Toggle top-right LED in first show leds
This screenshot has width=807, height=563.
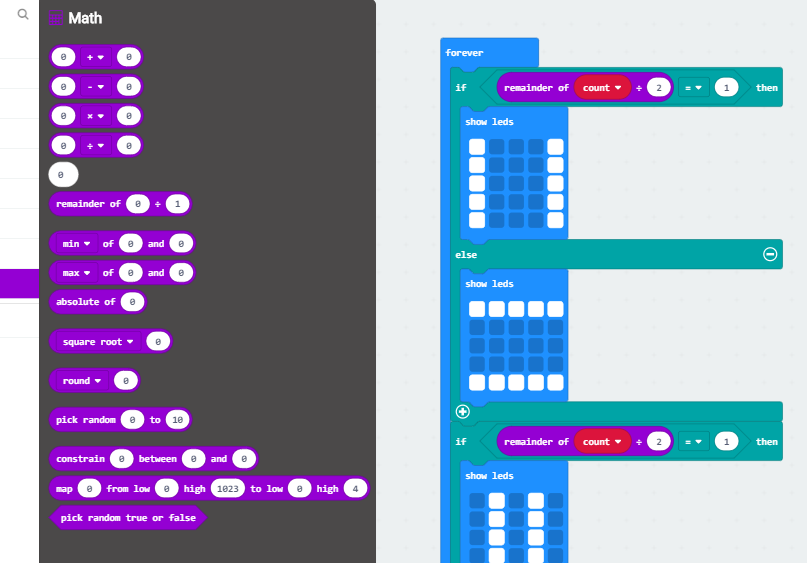point(555,147)
